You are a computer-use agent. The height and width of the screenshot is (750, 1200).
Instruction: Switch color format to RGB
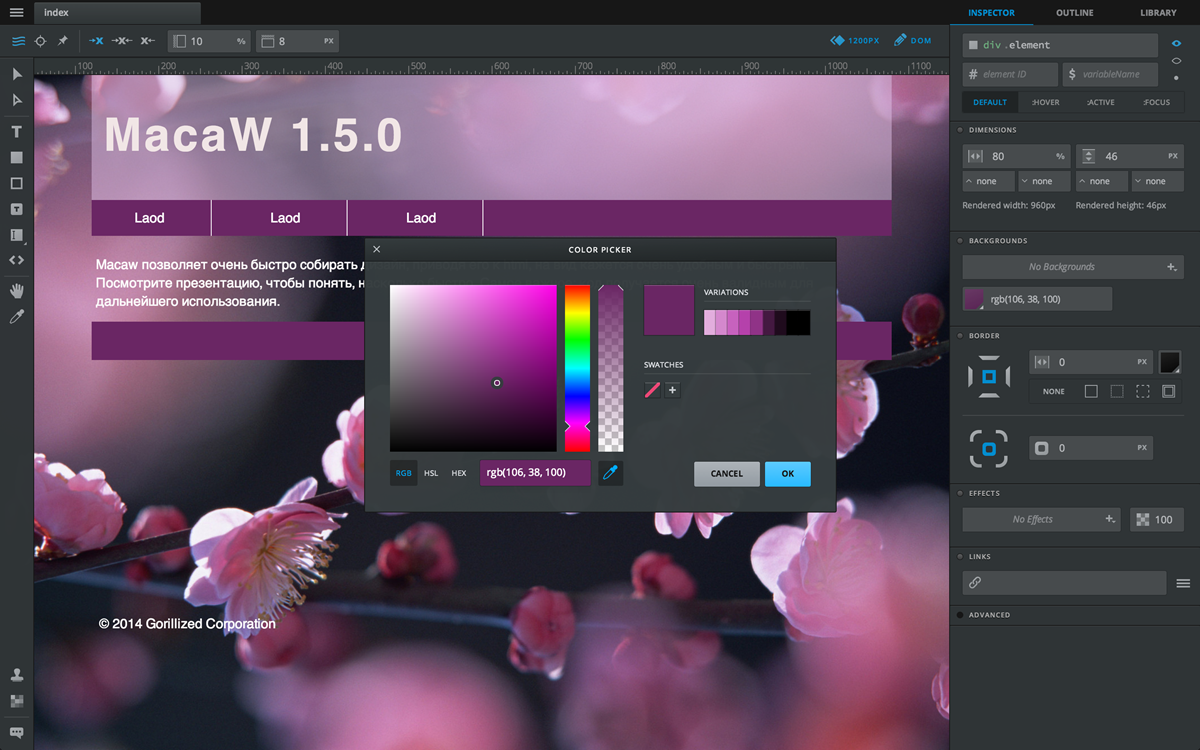point(404,473)
